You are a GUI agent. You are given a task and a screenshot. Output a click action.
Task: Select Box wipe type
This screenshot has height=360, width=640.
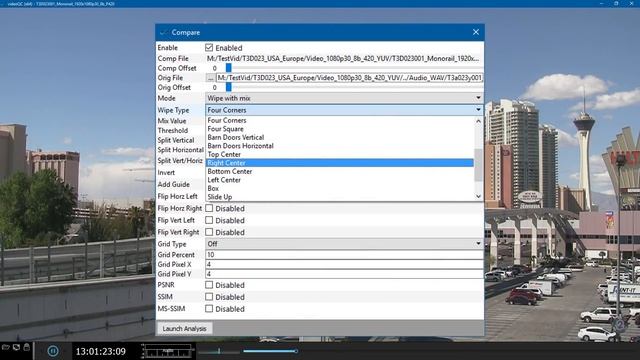coord(340,189)
